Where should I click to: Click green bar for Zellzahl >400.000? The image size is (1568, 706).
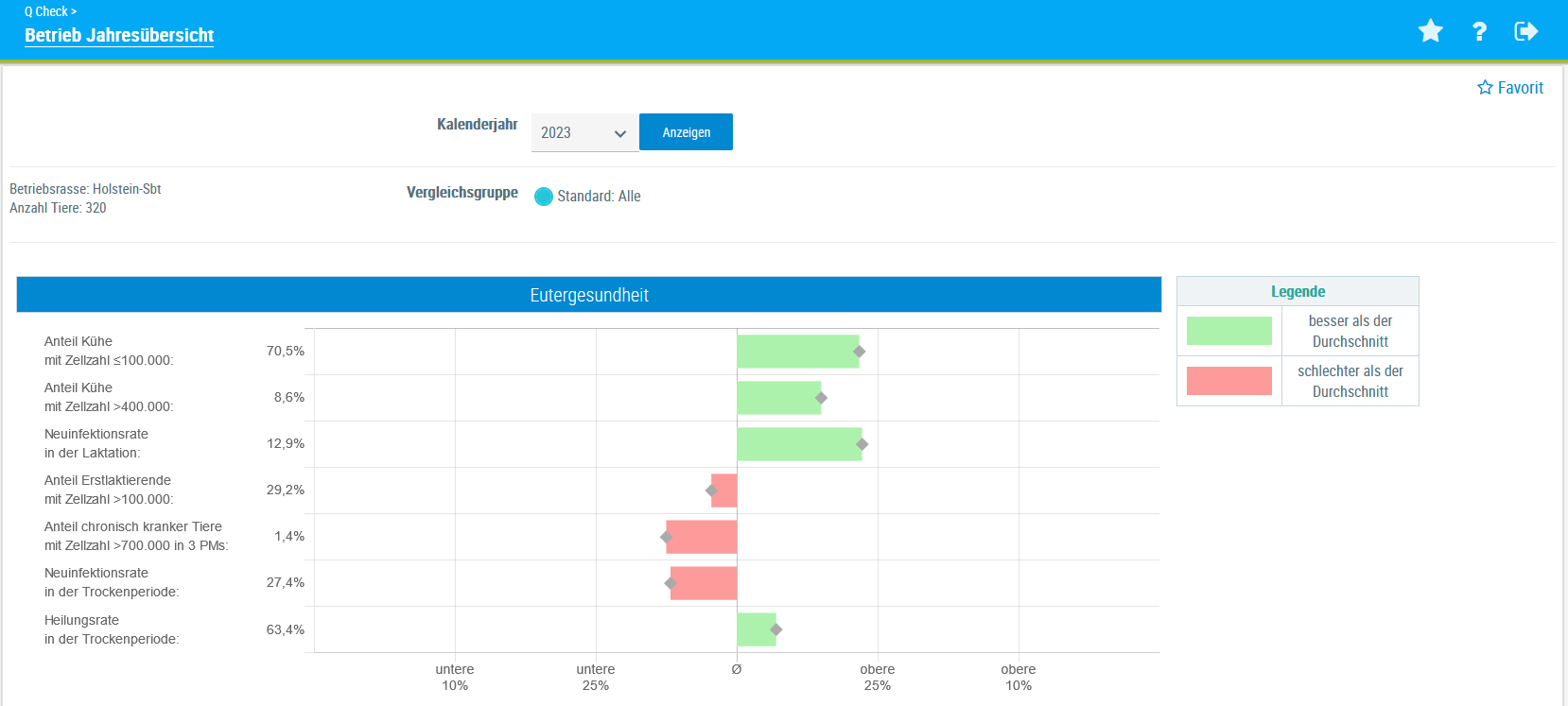[777, 398]
